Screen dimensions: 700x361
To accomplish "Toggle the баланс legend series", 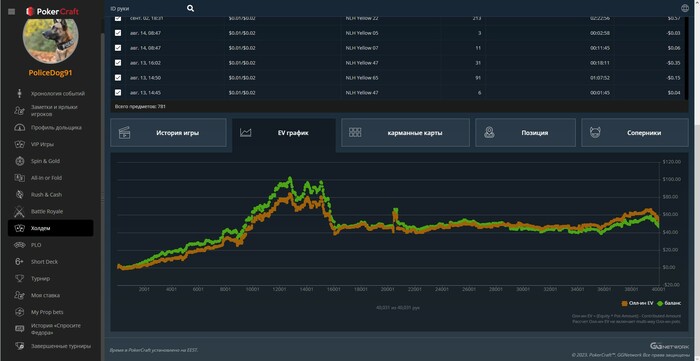I will click(669, 303).
